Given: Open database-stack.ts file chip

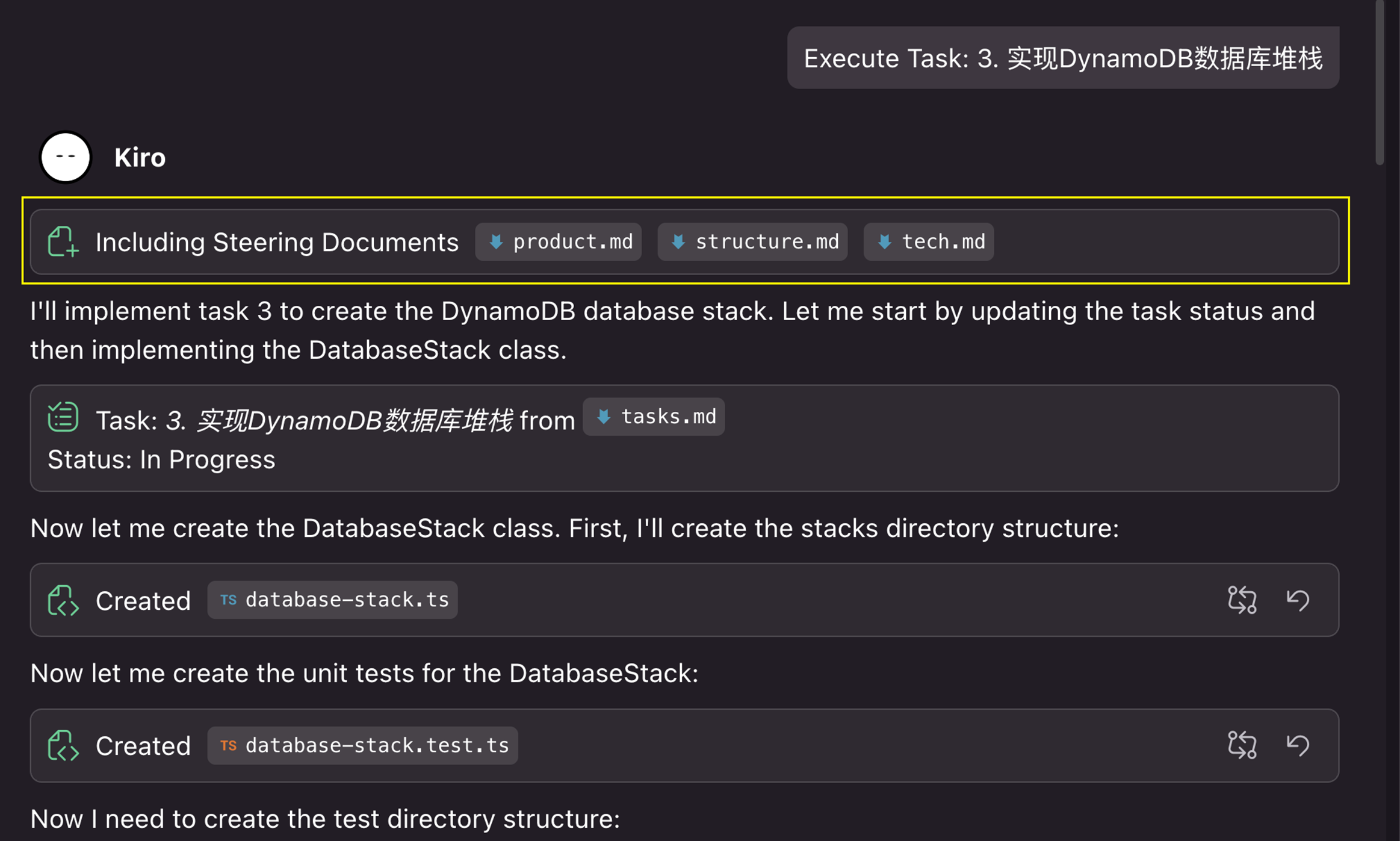Looking at the screenshot, I should coord(332,600).
